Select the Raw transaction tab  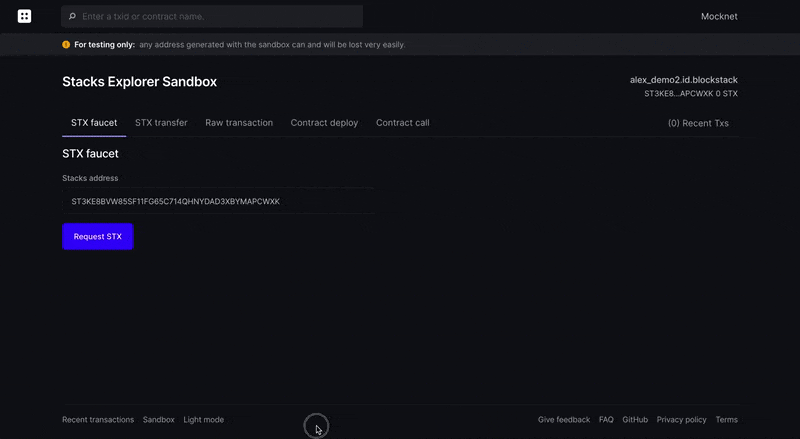239,123
